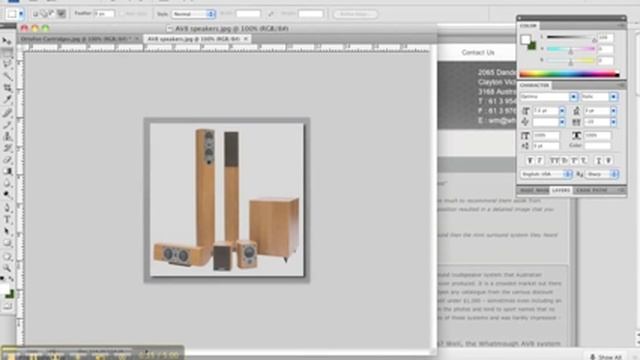Click Show All button at bottom right

[x=606, y=357]
